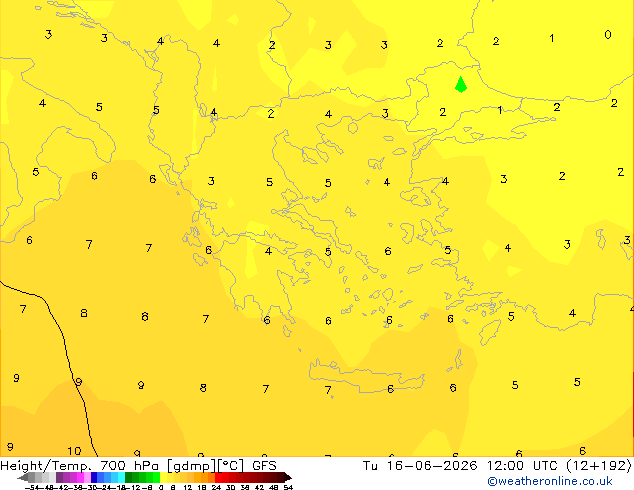Click the '(12+192)' forecast hour label
Image resolution: width=634 pixels, height=490 pixels.
[599, 466]
